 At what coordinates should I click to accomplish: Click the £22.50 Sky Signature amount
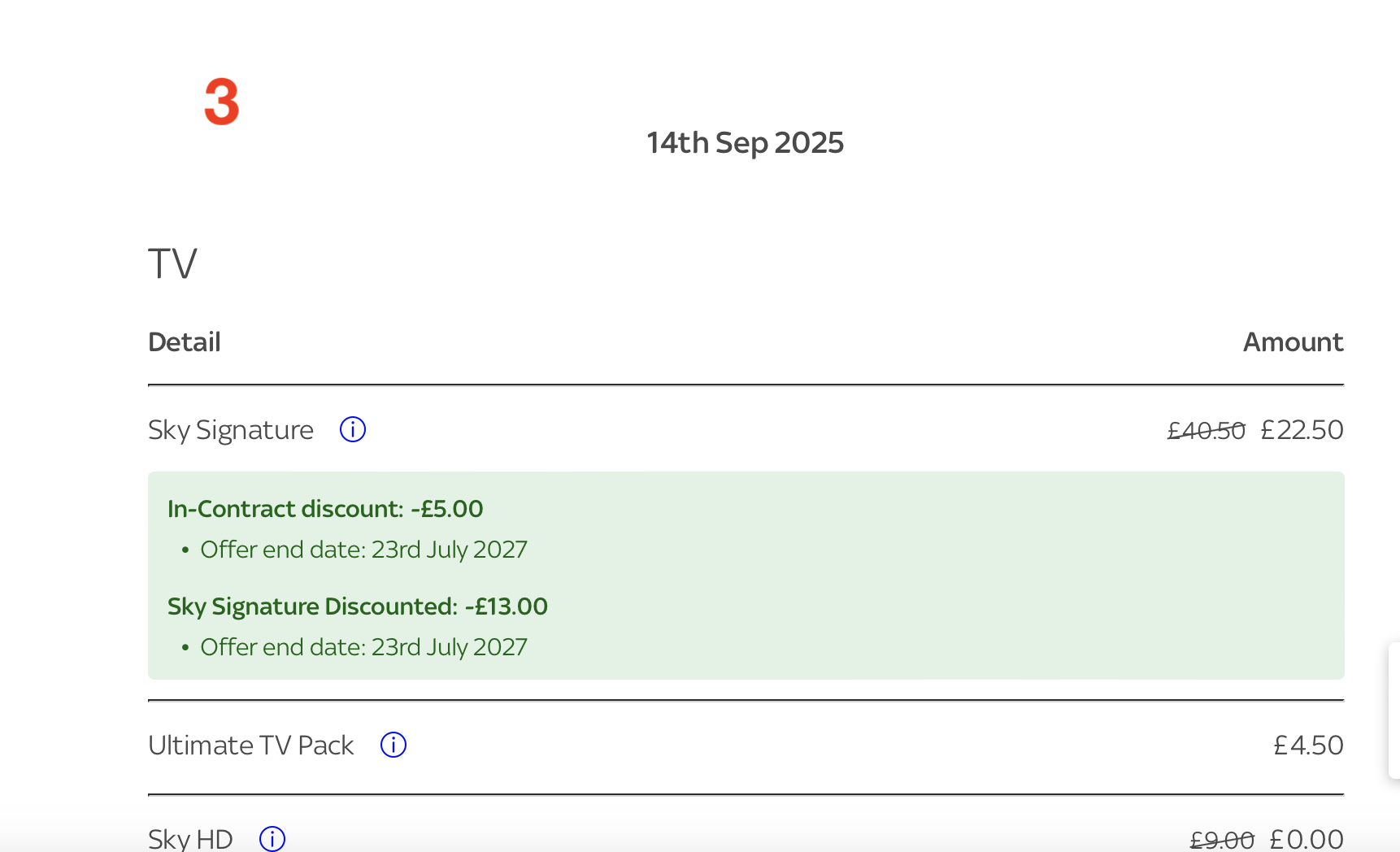pos(1302,429)
